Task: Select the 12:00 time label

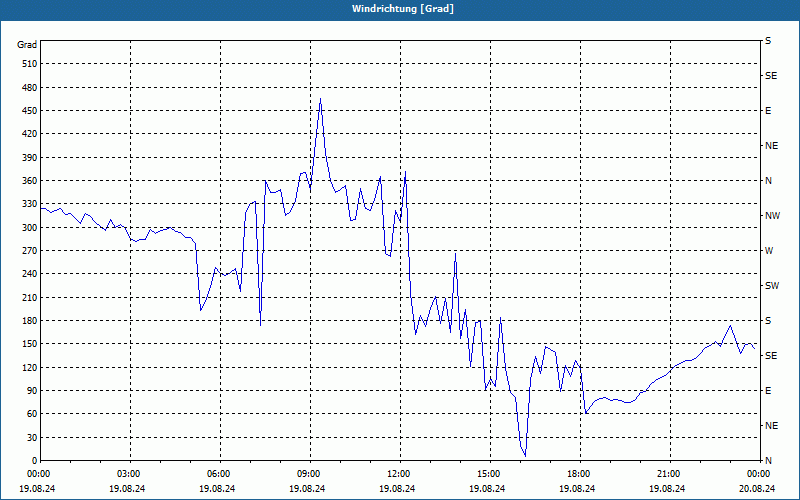Action: tap(398, 473)
